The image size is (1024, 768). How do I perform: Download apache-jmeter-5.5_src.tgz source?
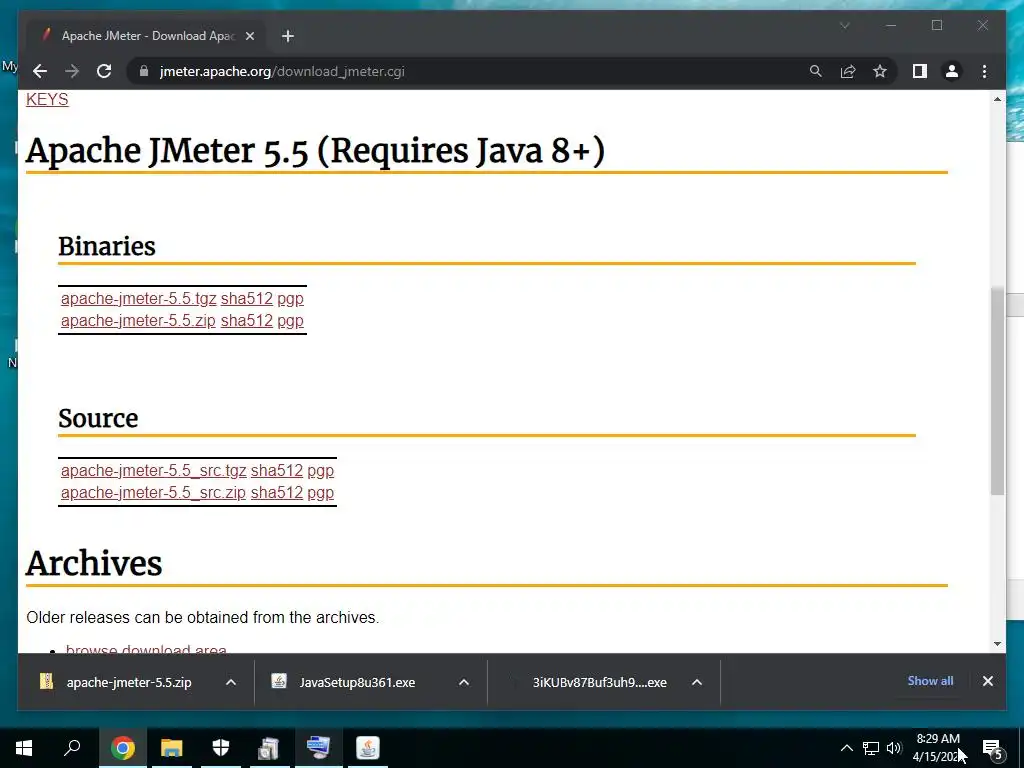click(153, 470)
